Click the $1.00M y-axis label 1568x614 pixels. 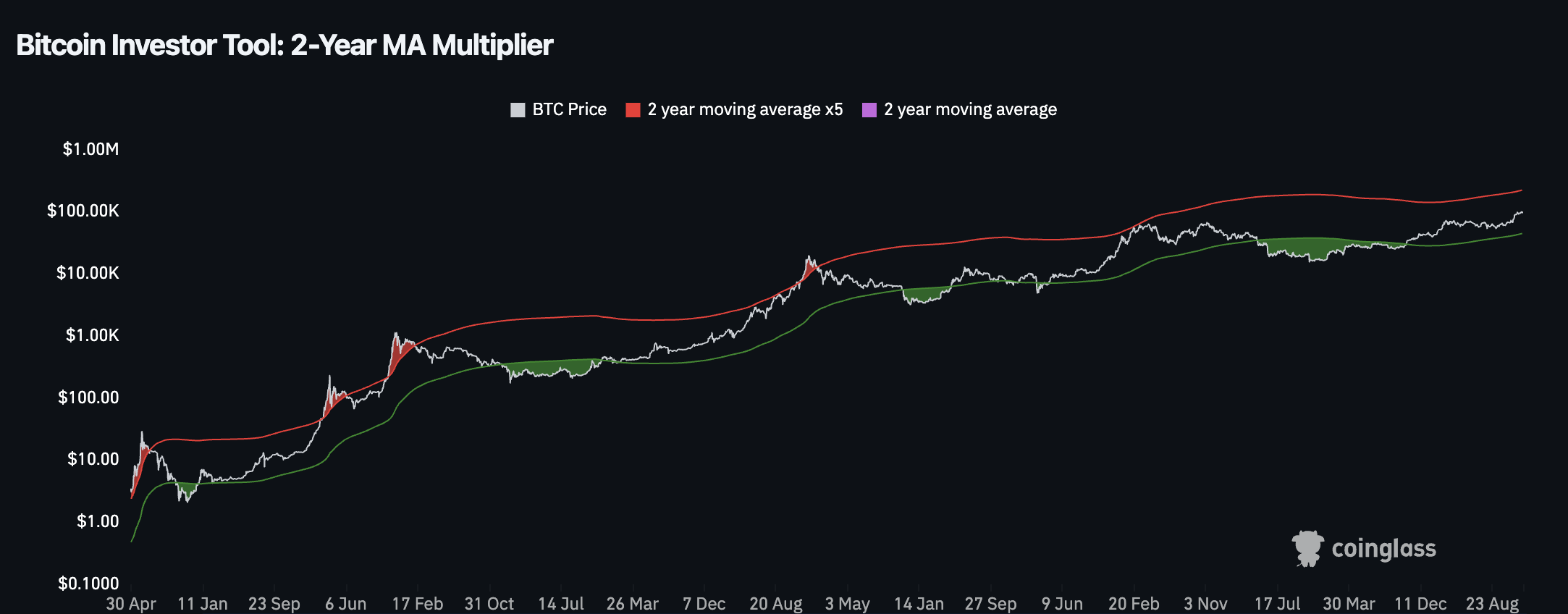[90, 149]
